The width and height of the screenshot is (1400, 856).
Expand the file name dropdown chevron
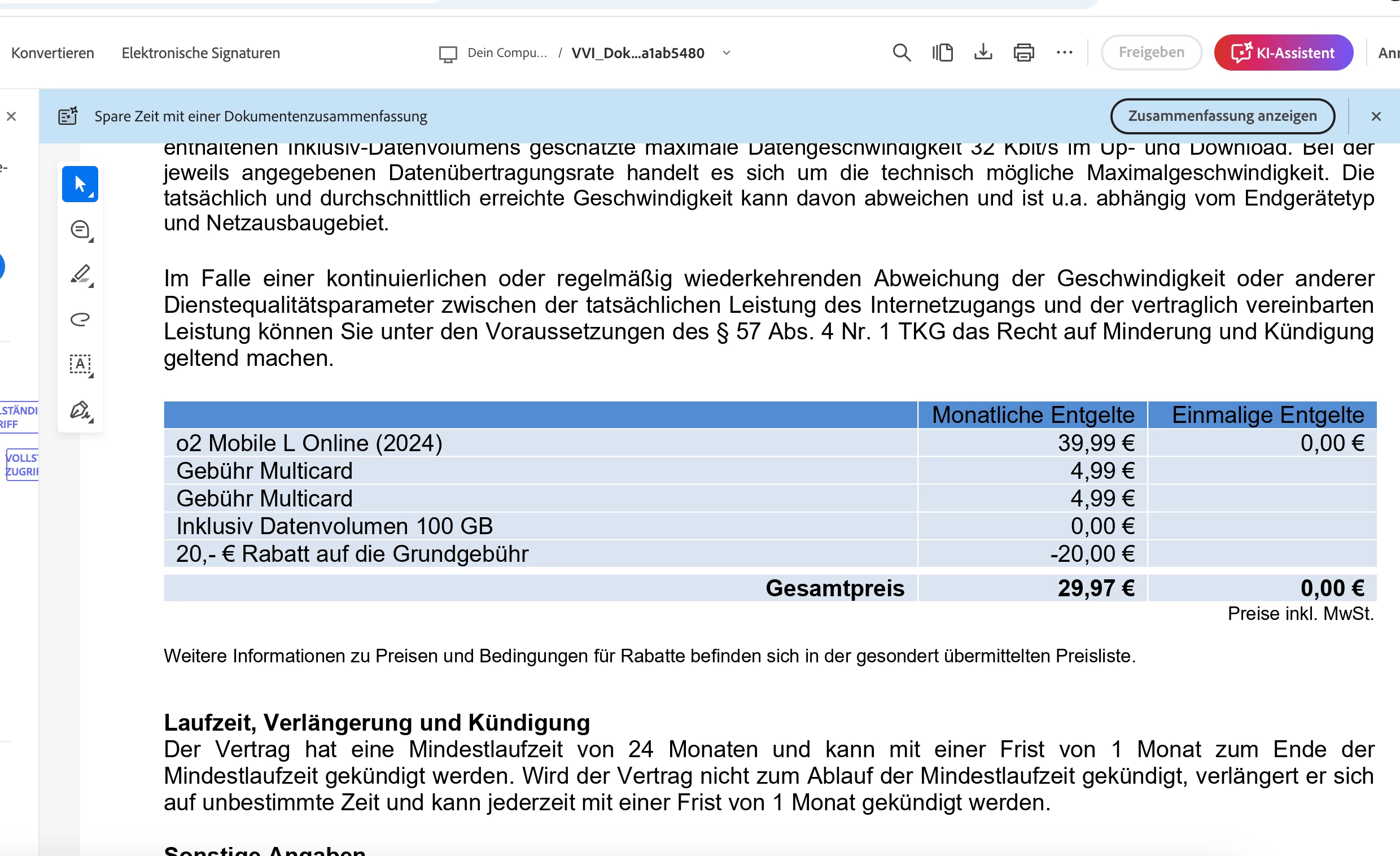[x=726, y=53]
